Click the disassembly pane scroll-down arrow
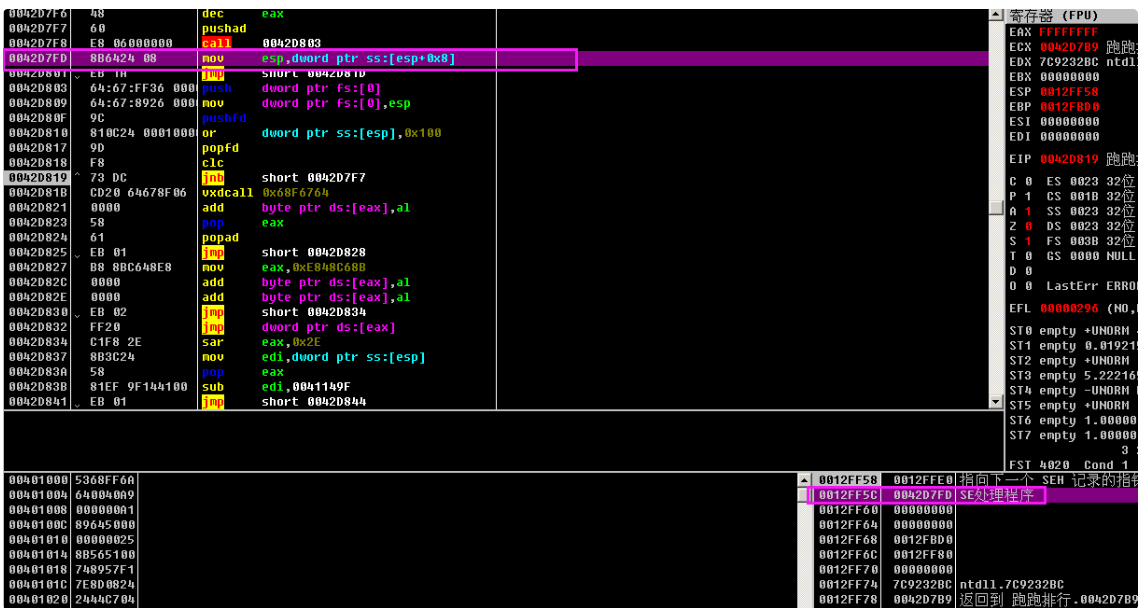1142x608 pixels. (x=995, y=401)
